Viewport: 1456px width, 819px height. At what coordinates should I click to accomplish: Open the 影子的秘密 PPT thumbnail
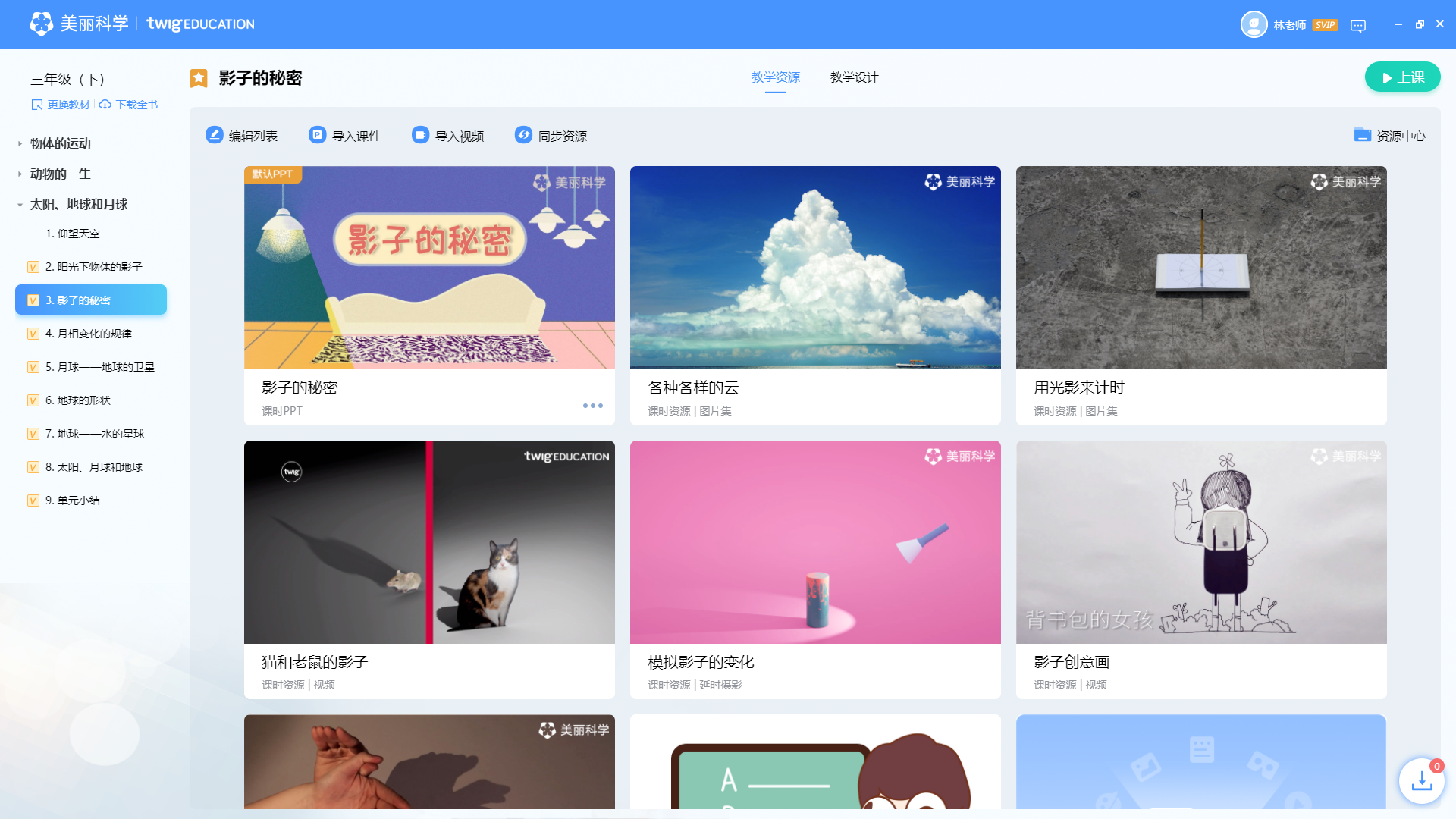[429, 268]
